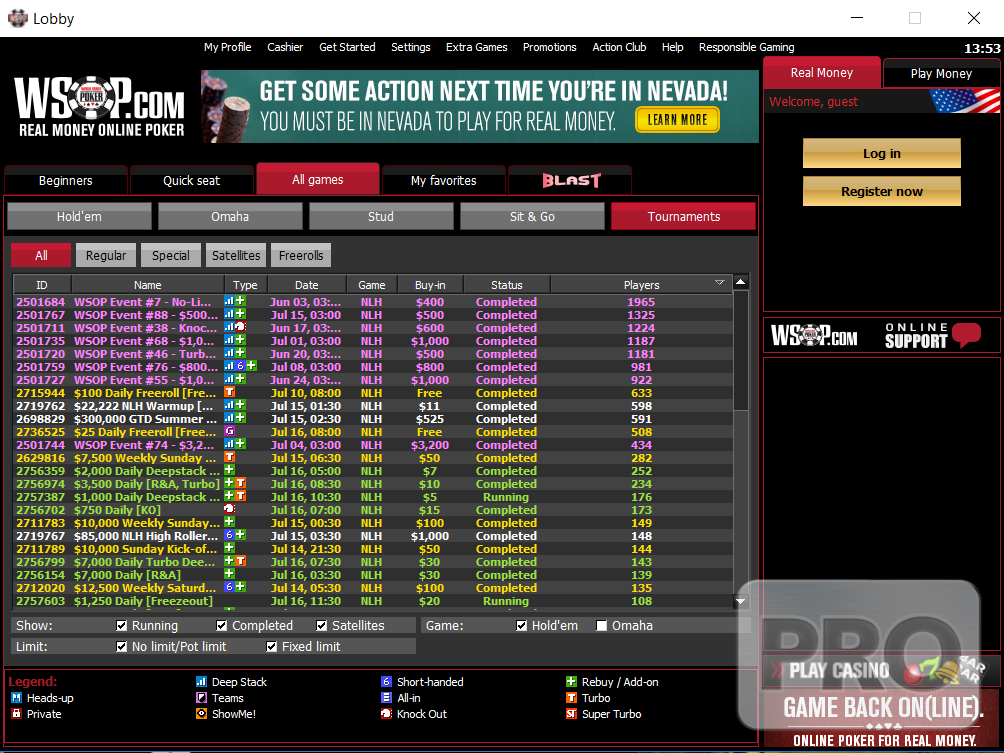Click Short-handed icon in $85,000 NLH High Roller row

pyautogui.click(x=229, y=535)
